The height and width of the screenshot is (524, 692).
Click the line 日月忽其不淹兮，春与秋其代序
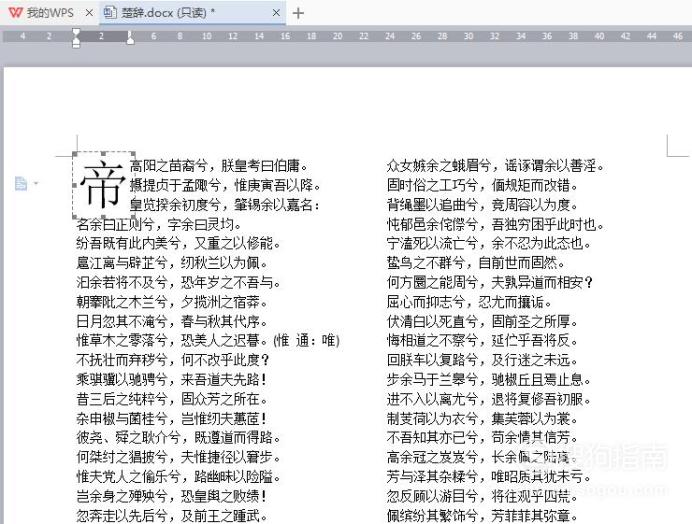coord(172,321)
